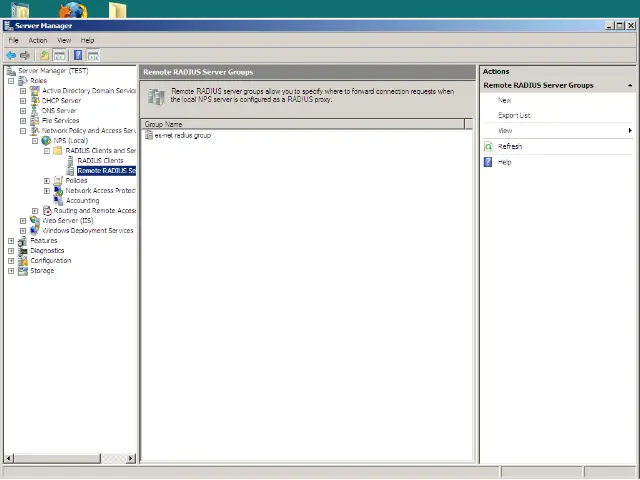The width and height of the screenshot is (640, 480).
Task: Collapse RADIUS Clients and Servers node
Action: click(x=47, y=151)
